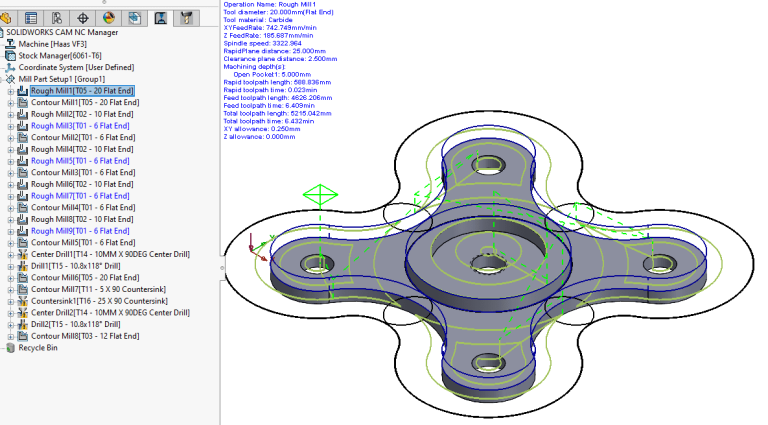This screenshot has height=425, width=768.
Task: Click the Stock Manager[6061-T6] cube icon
Action: [10, 56]
